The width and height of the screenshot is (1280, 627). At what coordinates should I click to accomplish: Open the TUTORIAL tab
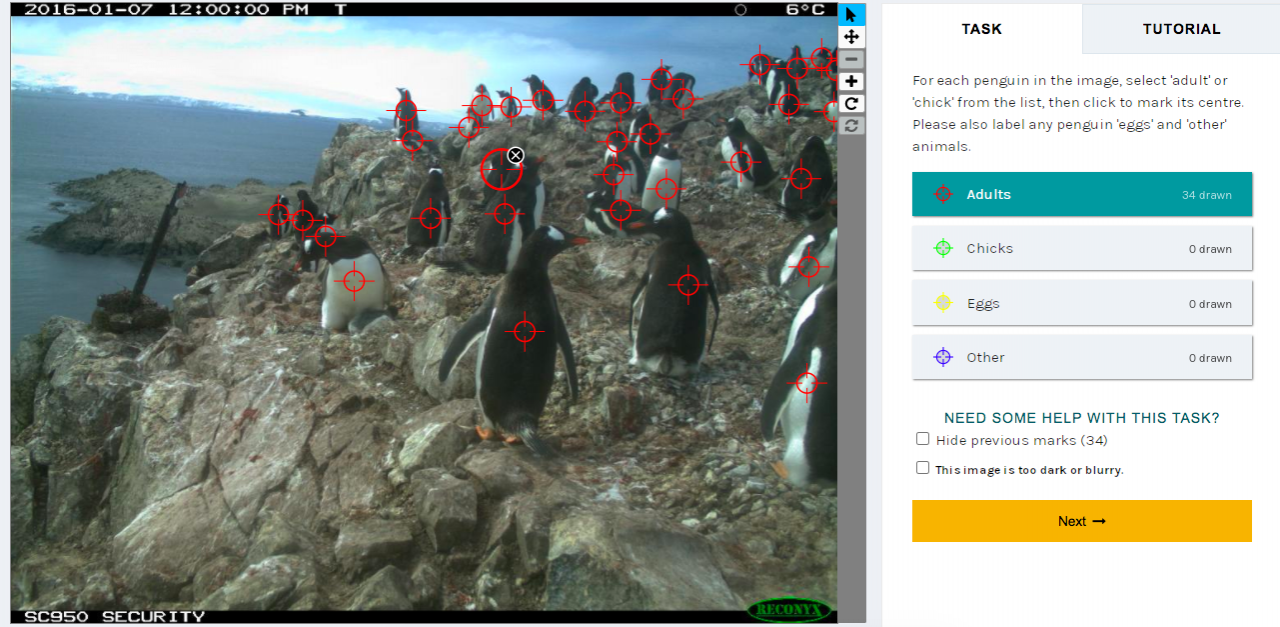pyautogui.click(x=1181, y=29)
